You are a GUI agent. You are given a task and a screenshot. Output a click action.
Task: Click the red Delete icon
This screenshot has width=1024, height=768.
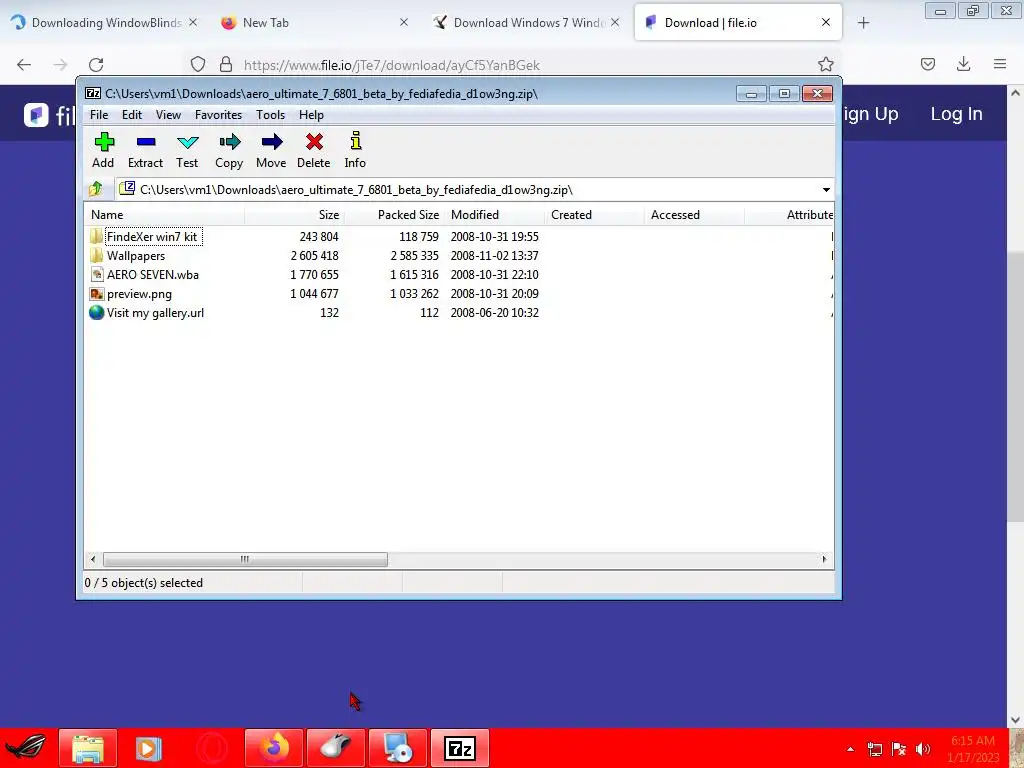click(314, 142)
